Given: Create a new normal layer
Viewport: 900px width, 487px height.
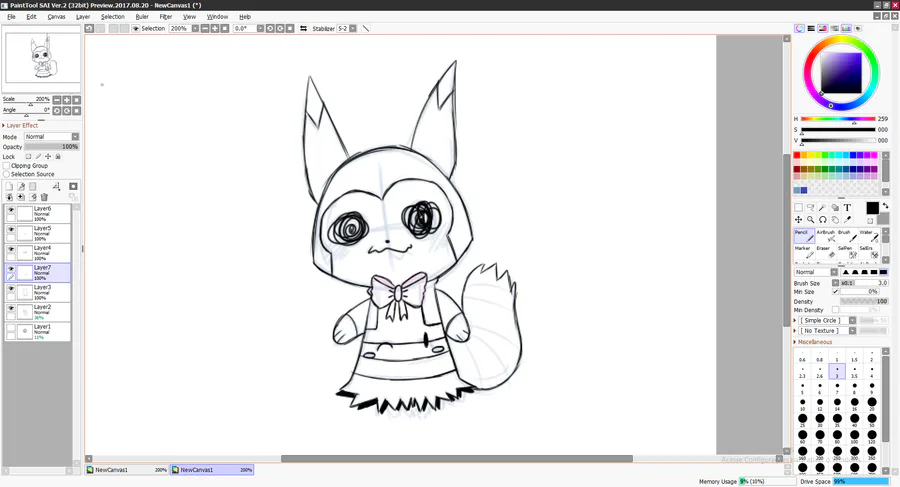Looking at the screenshot, I should [x=9, y=186].
